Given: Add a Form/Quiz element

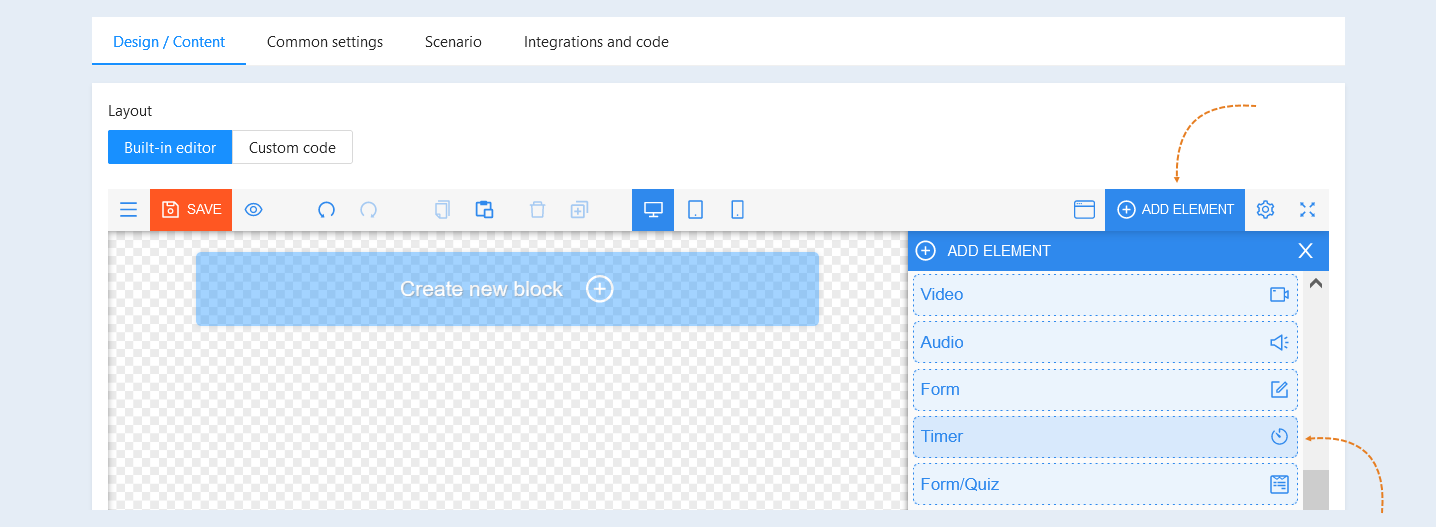Looking at the screenshot, I should [x=1105, y=484].
